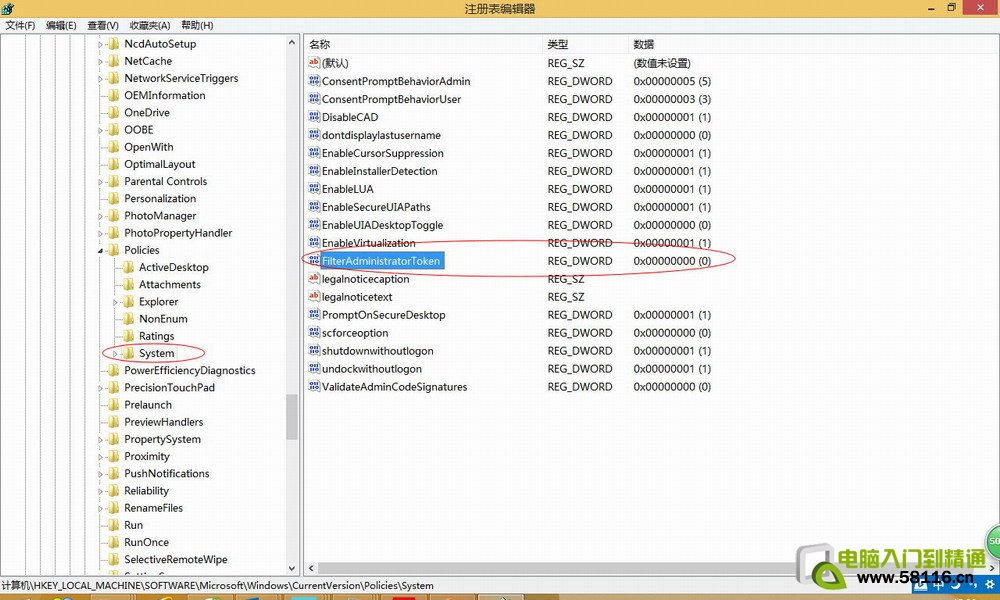This screenshot has width=1000, height=600.
Task: Select the EnableInstallerDetection value name
Action: click(x=379, y=171)
